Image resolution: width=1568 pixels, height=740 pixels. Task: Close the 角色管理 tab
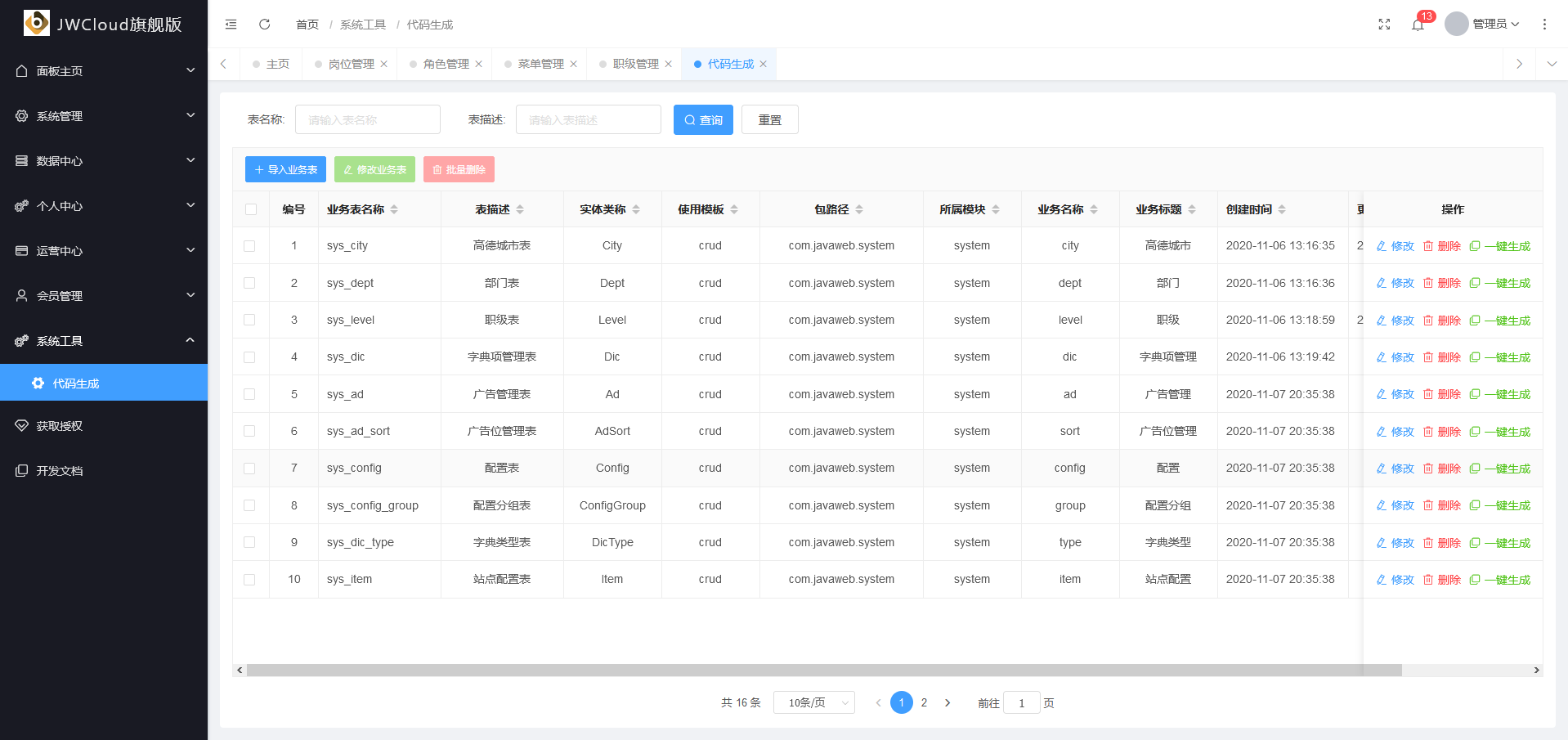[479, 64]
